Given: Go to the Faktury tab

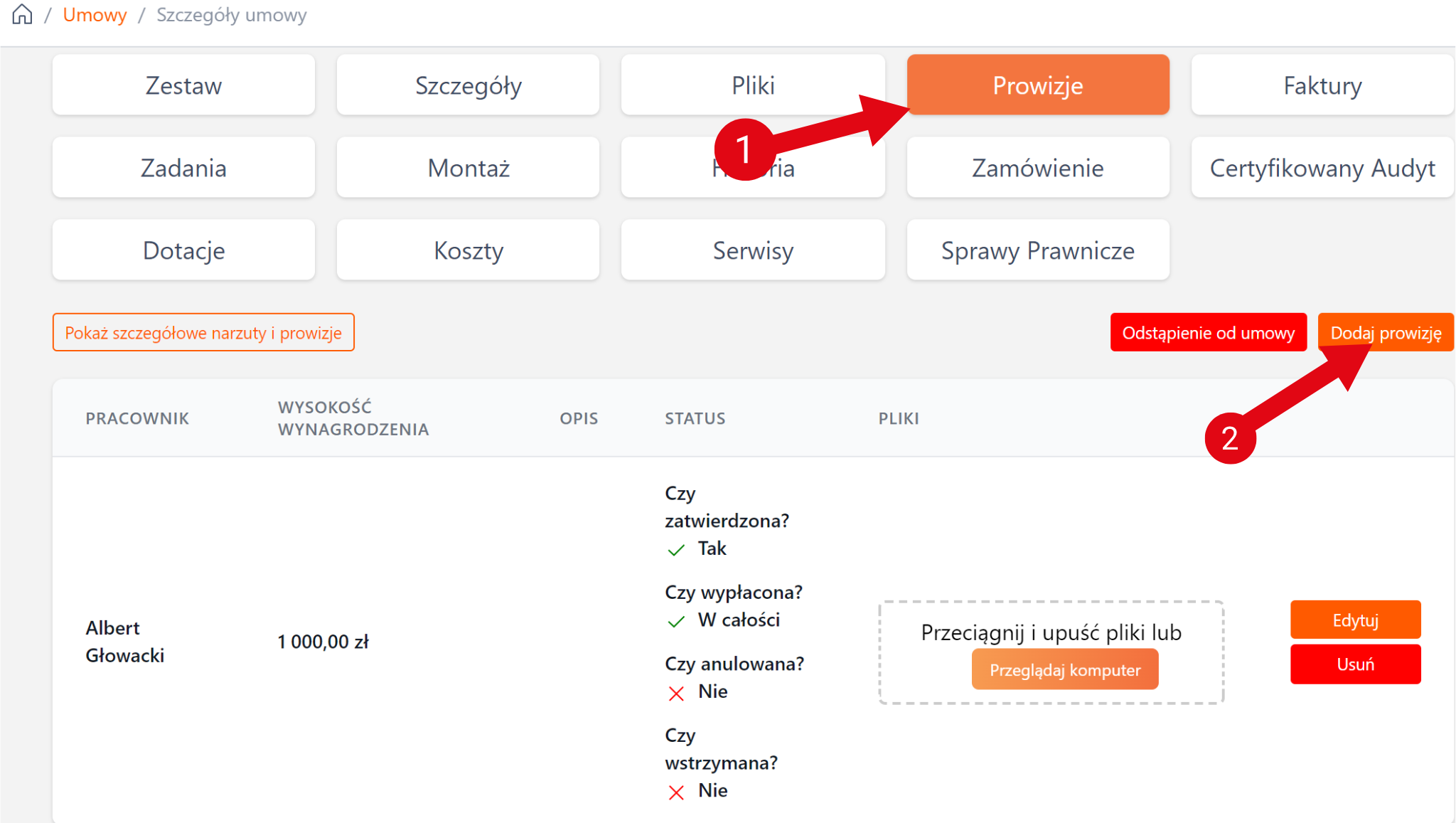Looking at the screenshot, I should click(1322, 85).
